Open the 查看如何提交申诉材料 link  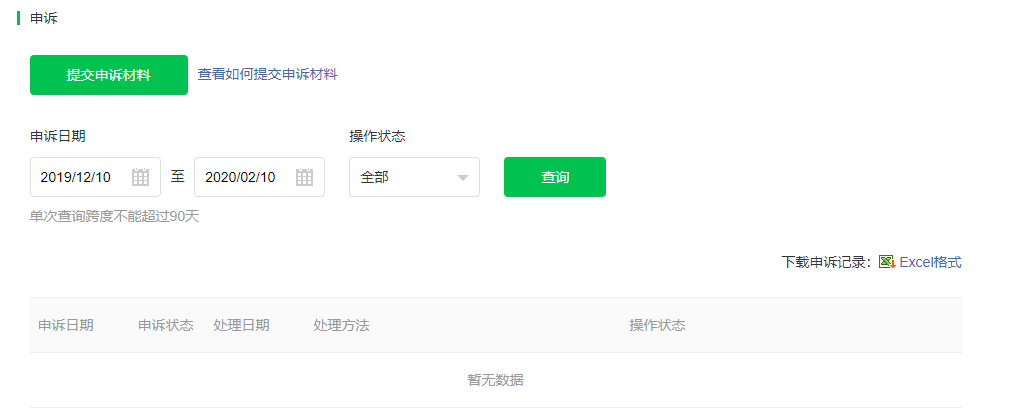click(267, 74)
